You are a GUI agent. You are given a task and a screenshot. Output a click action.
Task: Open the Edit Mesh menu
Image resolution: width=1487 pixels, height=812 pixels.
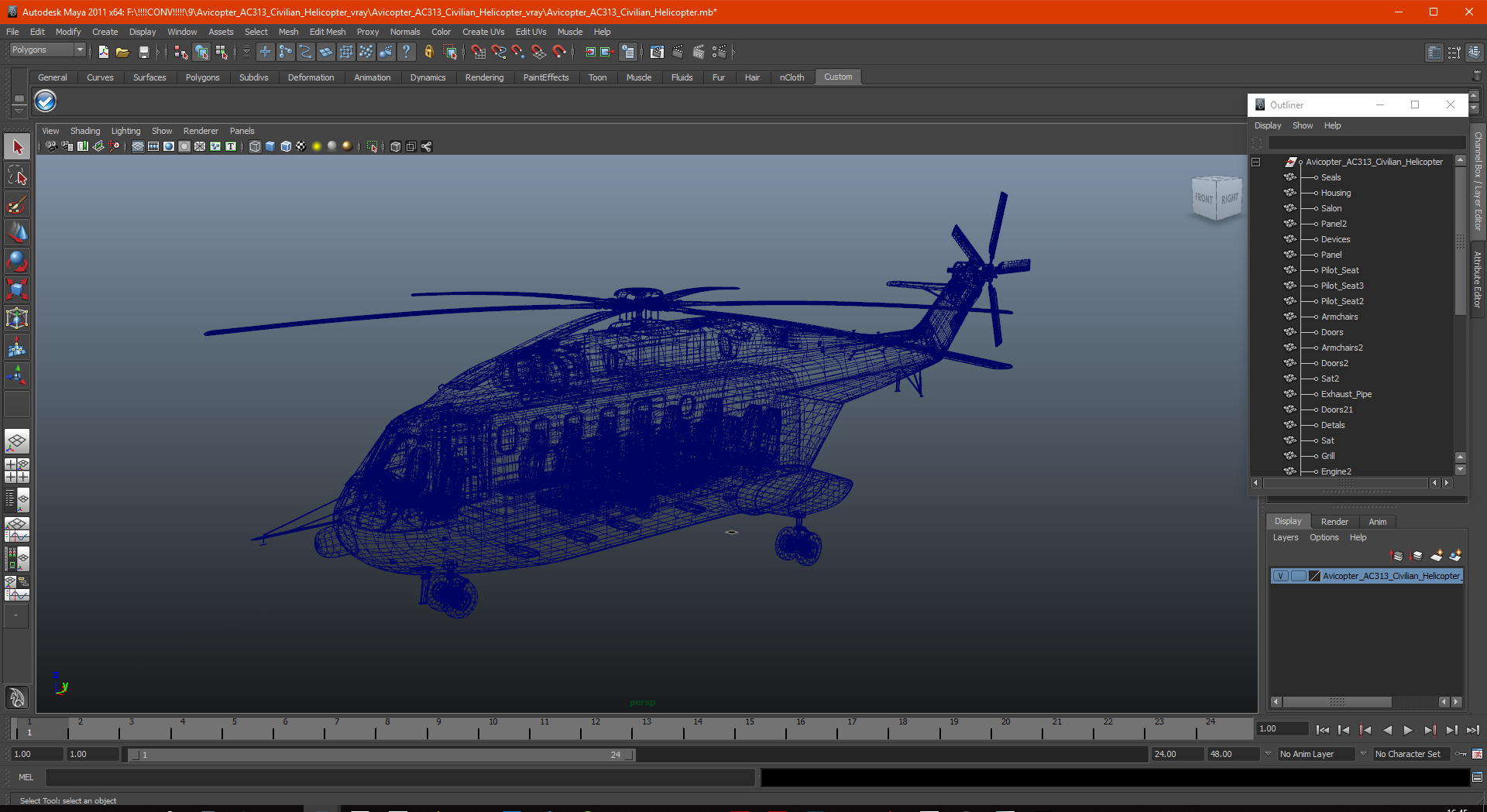click(x=328, y=32)
